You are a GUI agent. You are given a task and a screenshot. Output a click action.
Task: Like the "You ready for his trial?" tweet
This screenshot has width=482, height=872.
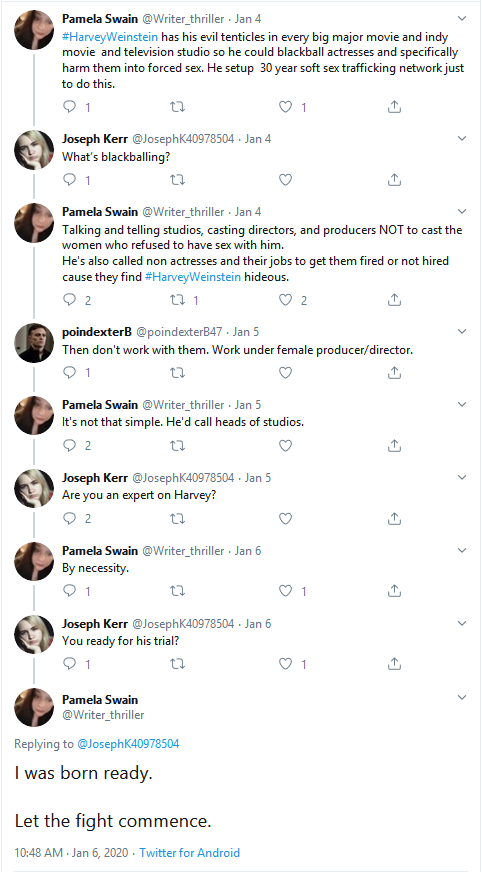click(x=285, y=663)
